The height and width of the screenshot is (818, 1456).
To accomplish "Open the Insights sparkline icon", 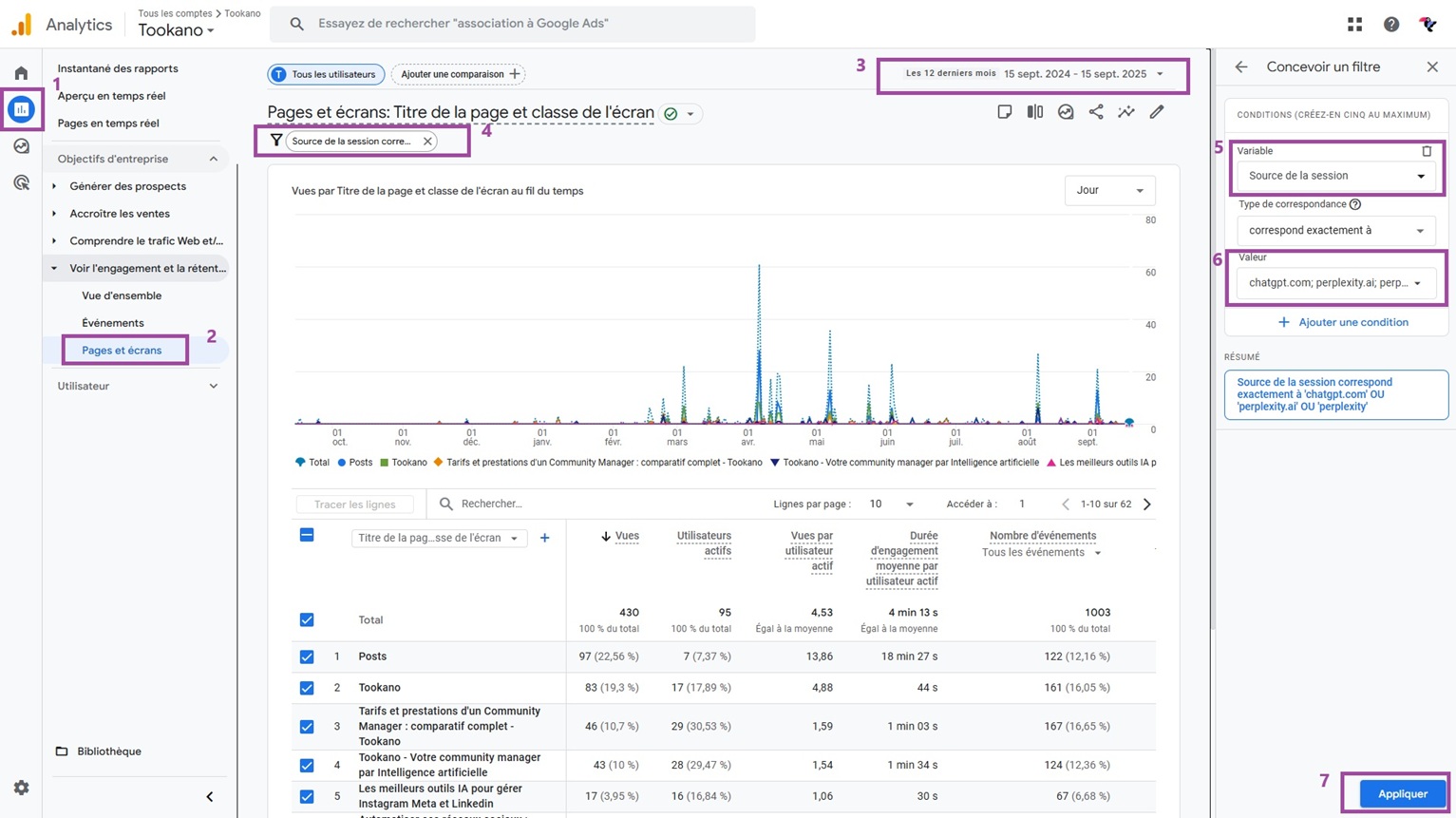I will (1125, 112).
